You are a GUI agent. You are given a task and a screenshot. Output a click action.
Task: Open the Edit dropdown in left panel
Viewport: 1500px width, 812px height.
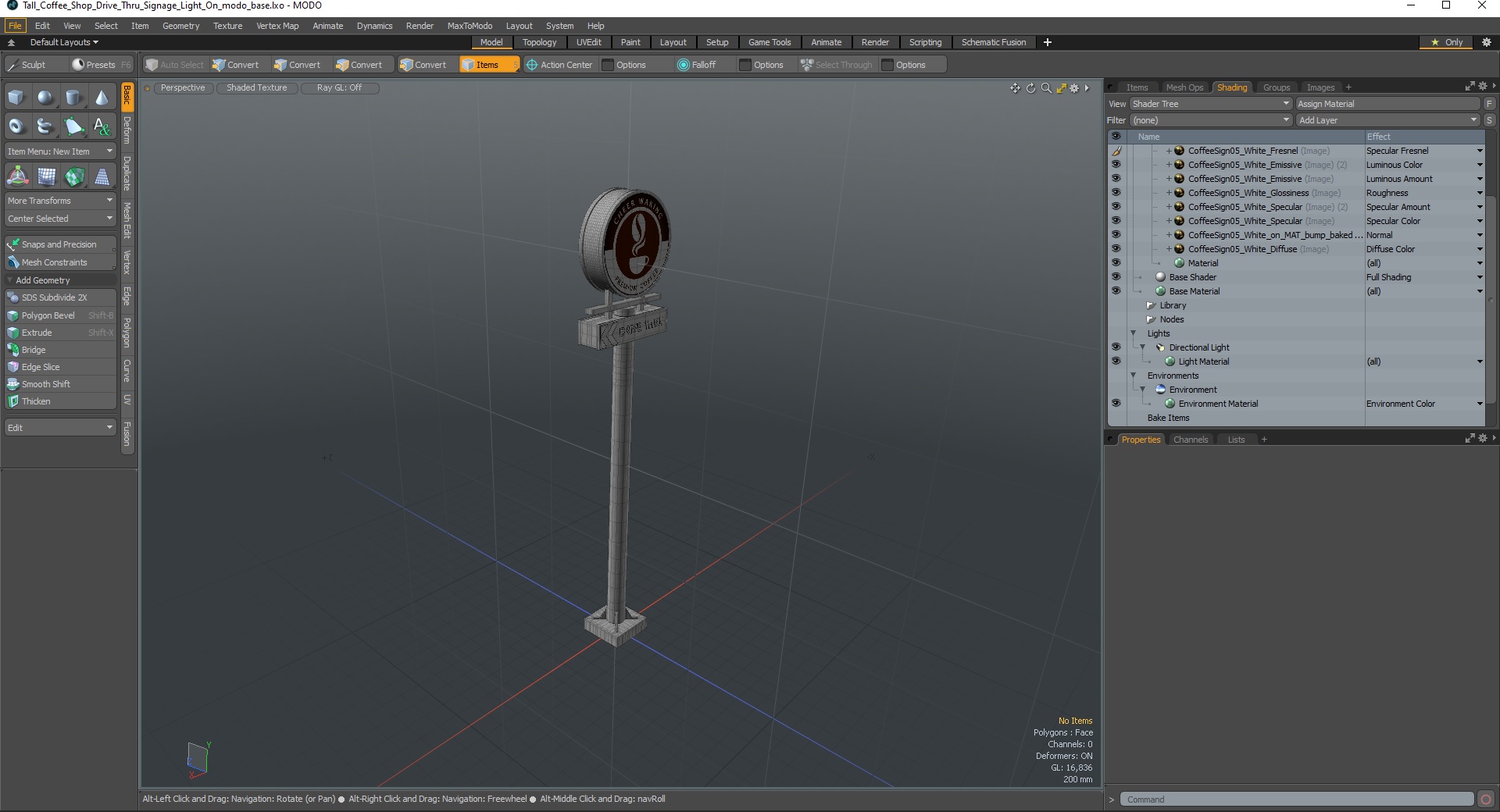coord(60,428)
